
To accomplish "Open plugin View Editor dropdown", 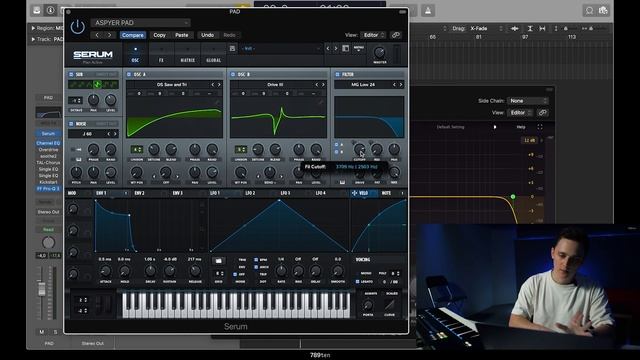I will [x=373, y=35].
